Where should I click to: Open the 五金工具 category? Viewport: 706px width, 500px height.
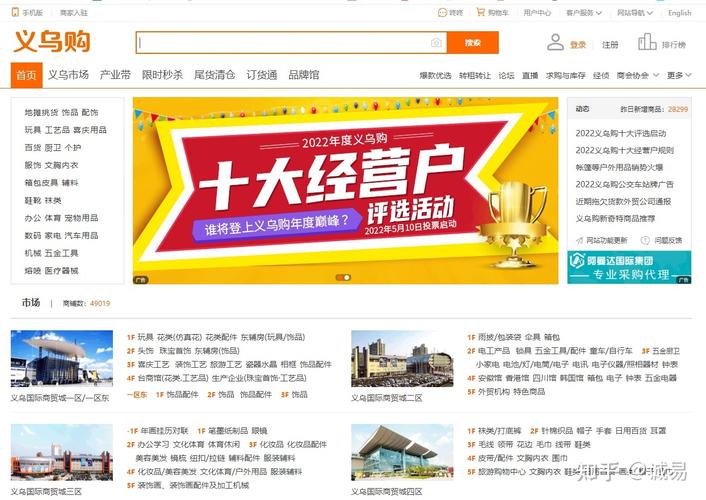click(x=61, y=253)
